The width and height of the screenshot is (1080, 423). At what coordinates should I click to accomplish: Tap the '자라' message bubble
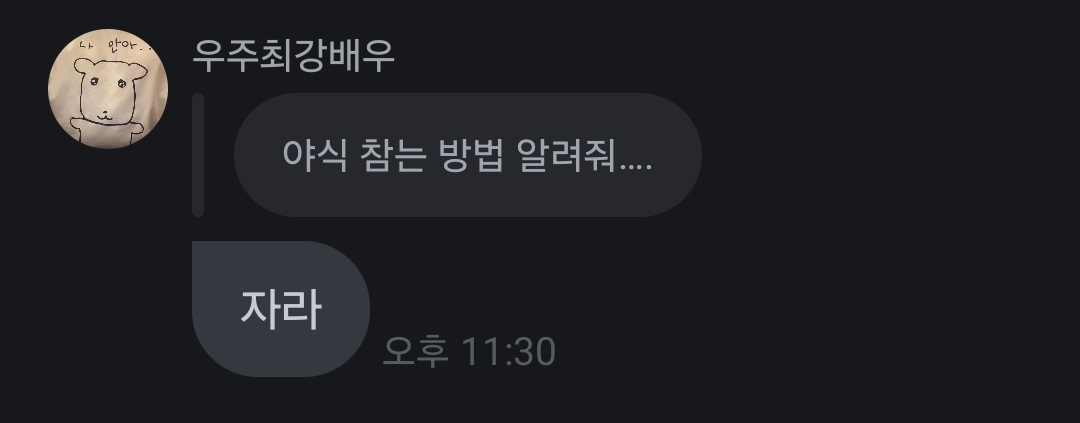click(281, 309)
